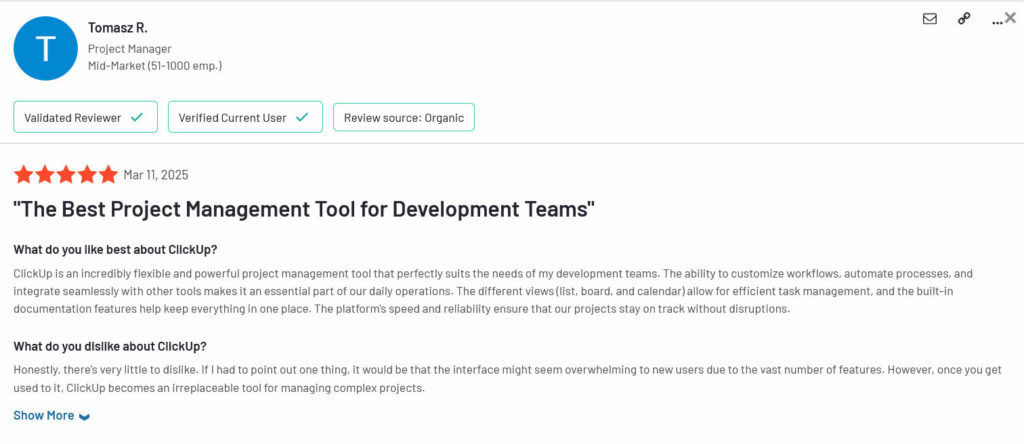
Task: Click the blue "T" reviewer avatar
Action: pos(46,48)
